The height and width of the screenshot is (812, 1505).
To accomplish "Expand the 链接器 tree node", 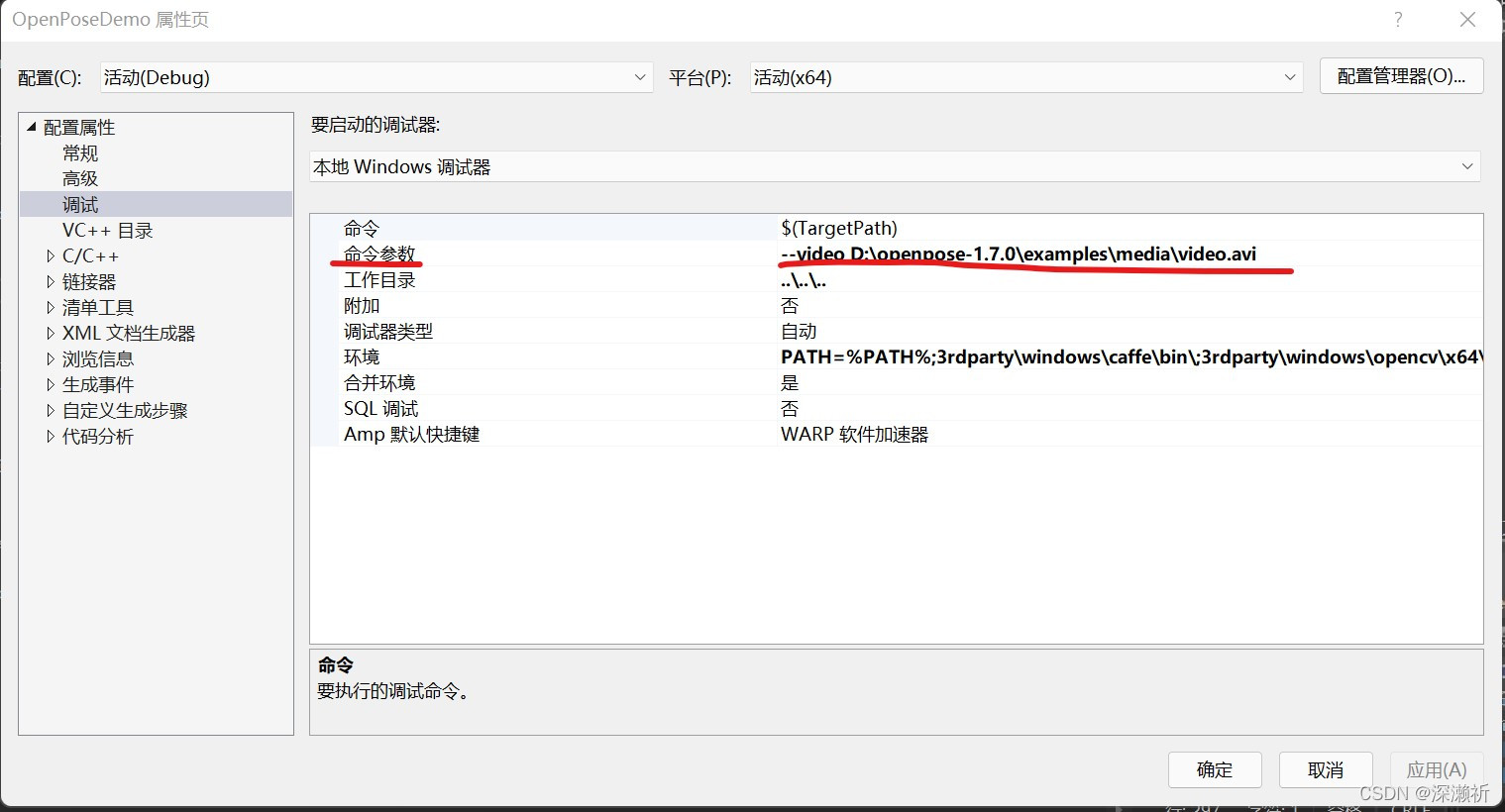I will tap(51, 281).
